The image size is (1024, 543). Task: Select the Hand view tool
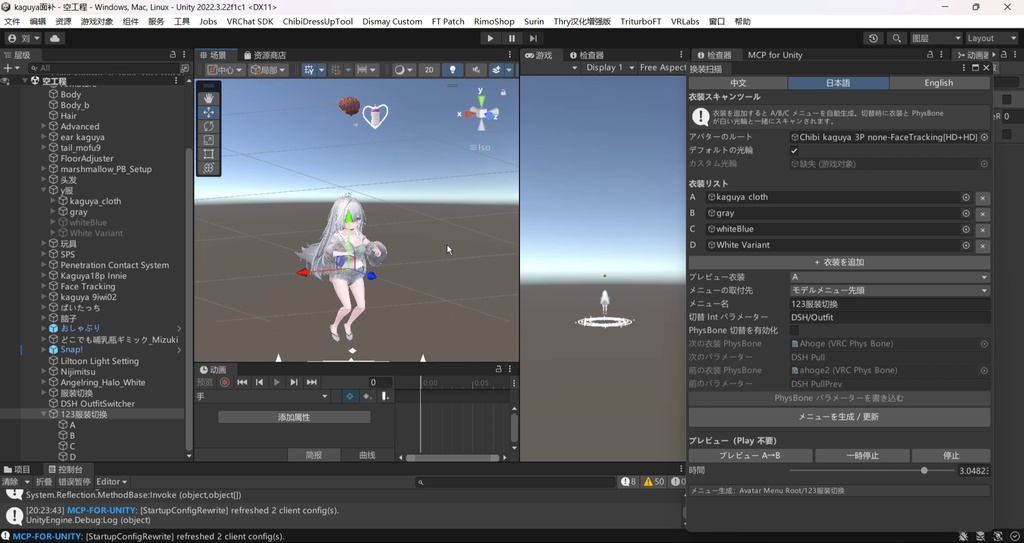[208, 98]
